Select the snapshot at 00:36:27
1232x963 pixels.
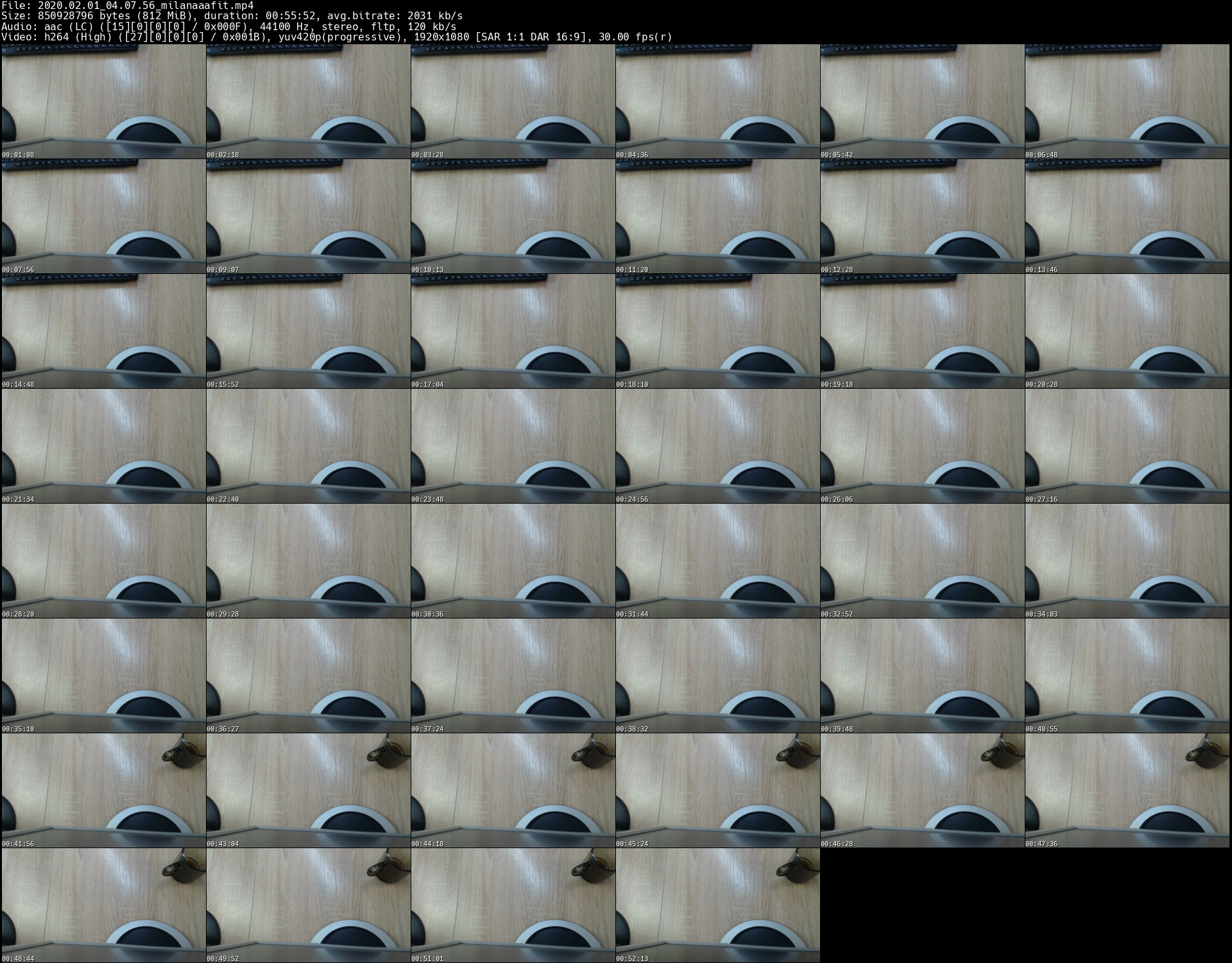[308, 676]
